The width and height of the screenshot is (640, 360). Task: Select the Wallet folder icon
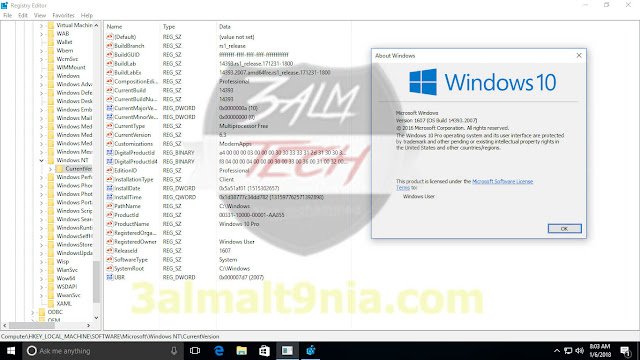pyautogui.click(x=51, y=42)
